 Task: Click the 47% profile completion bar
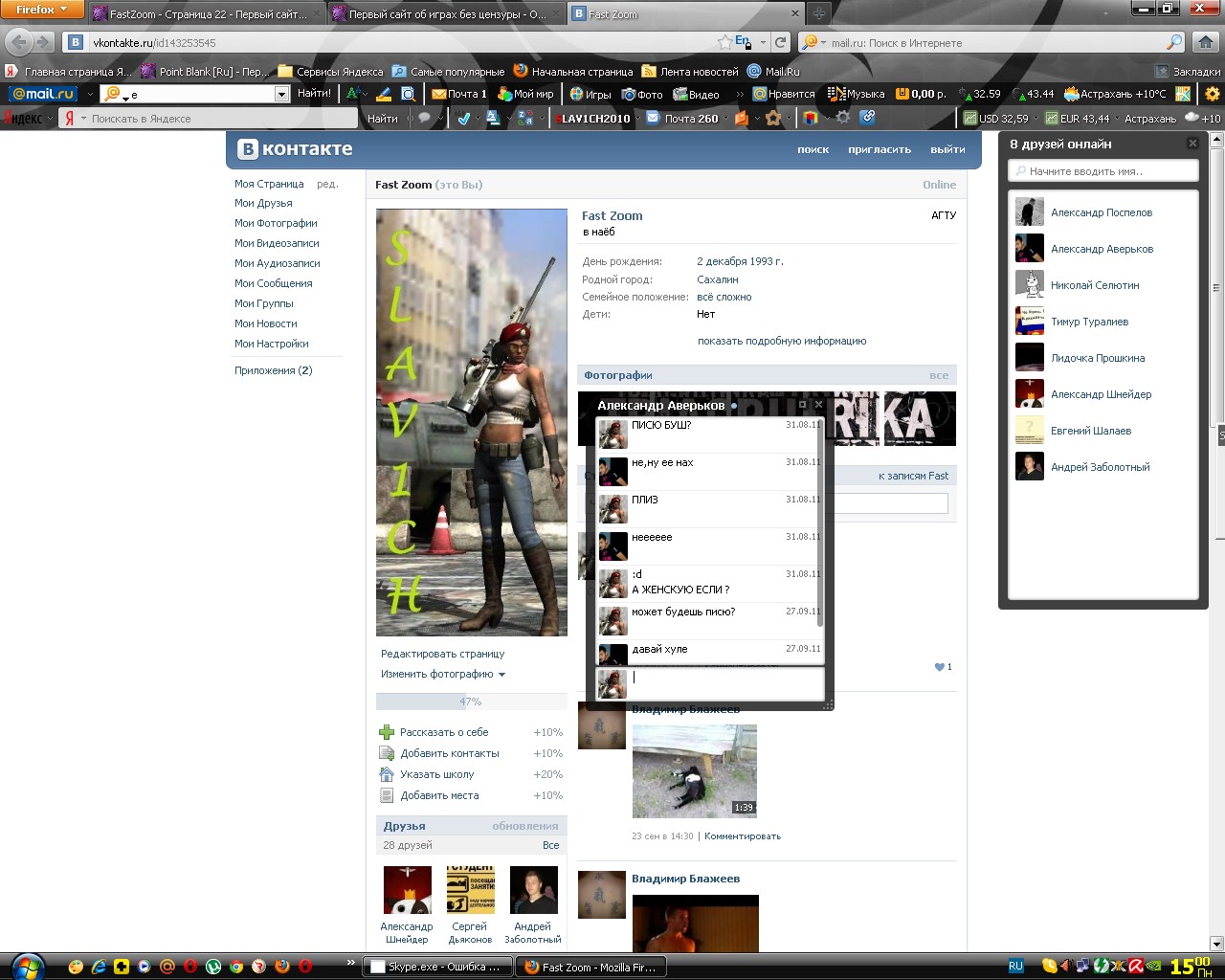click(x=471, y=702)
